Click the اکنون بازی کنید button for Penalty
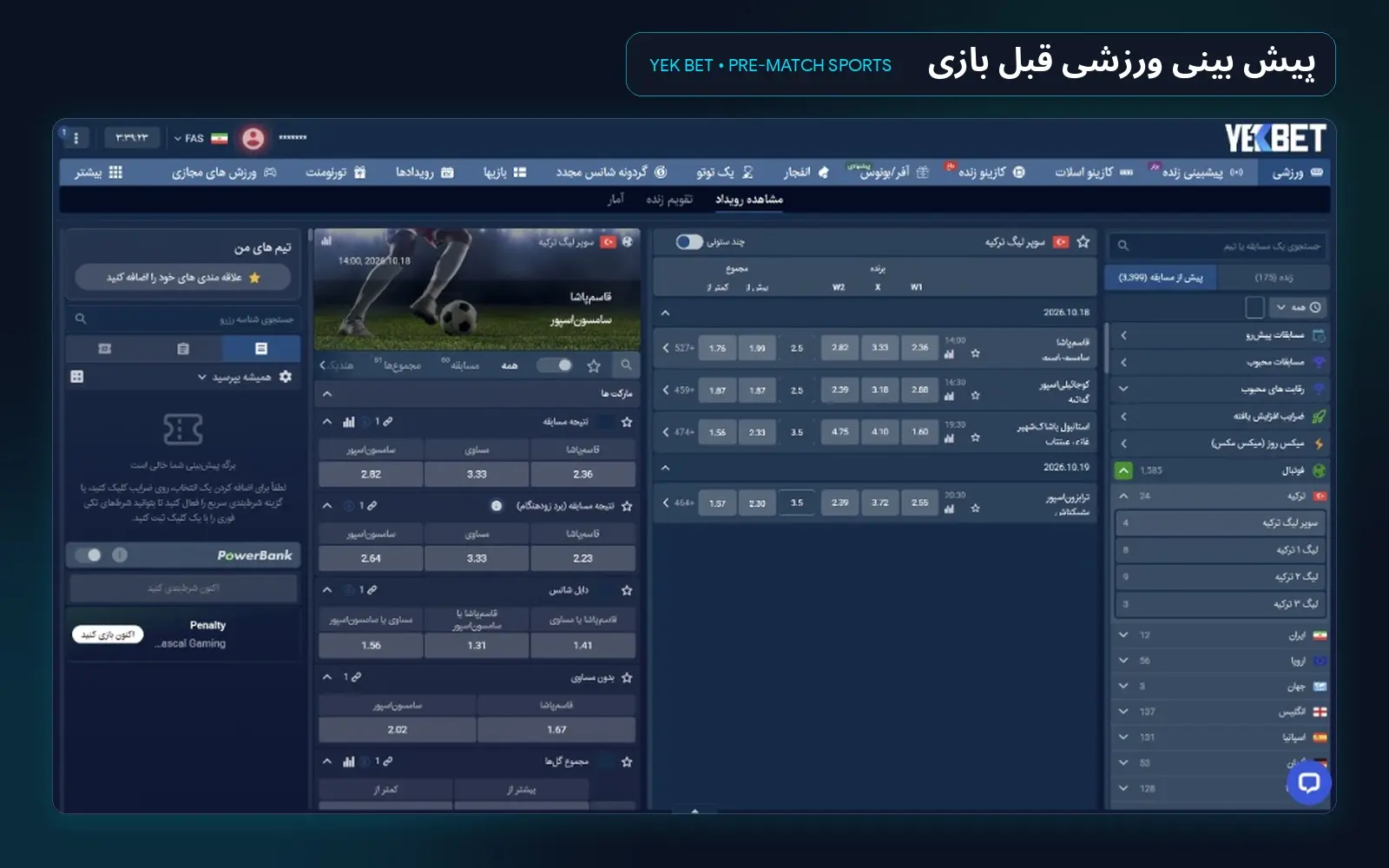 coord(108,635)
